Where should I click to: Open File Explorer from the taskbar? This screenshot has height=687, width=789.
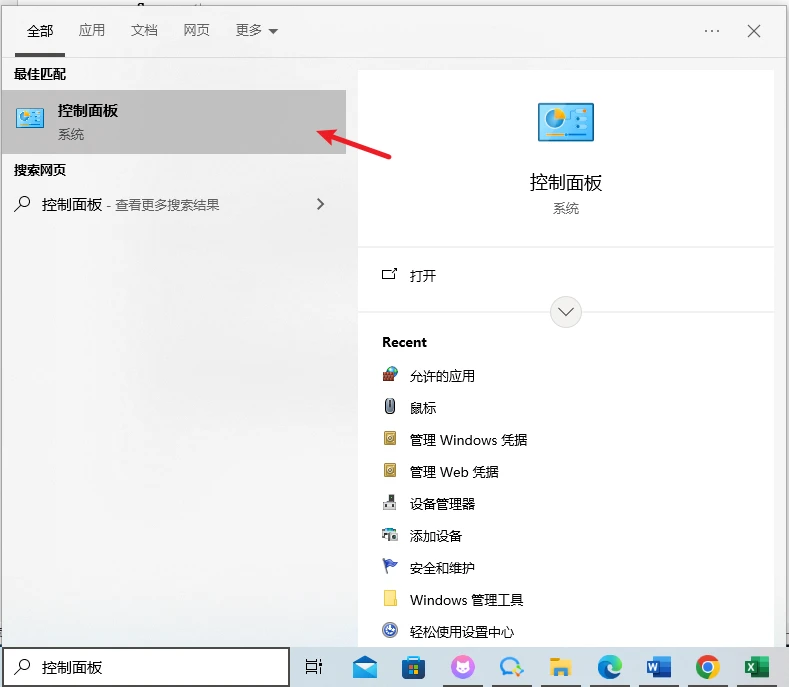(560, 667)
